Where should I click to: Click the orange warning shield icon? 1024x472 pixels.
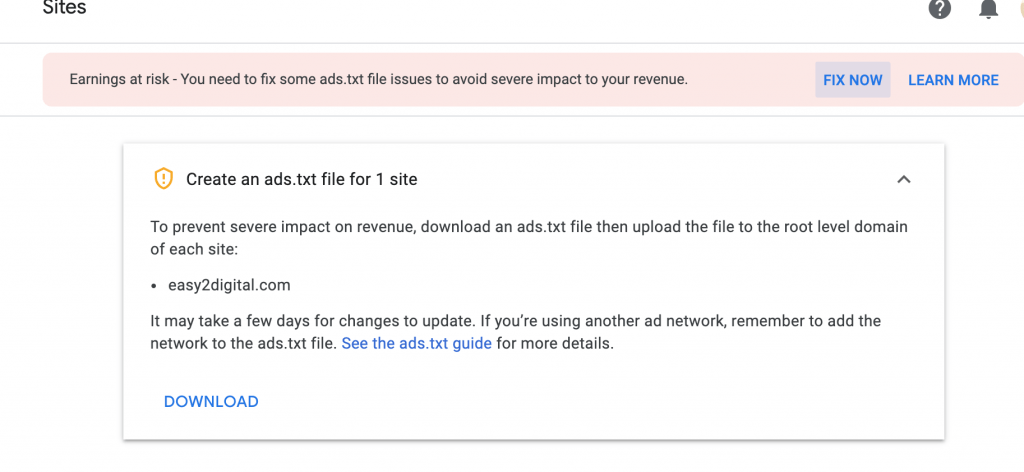(163, 178)
